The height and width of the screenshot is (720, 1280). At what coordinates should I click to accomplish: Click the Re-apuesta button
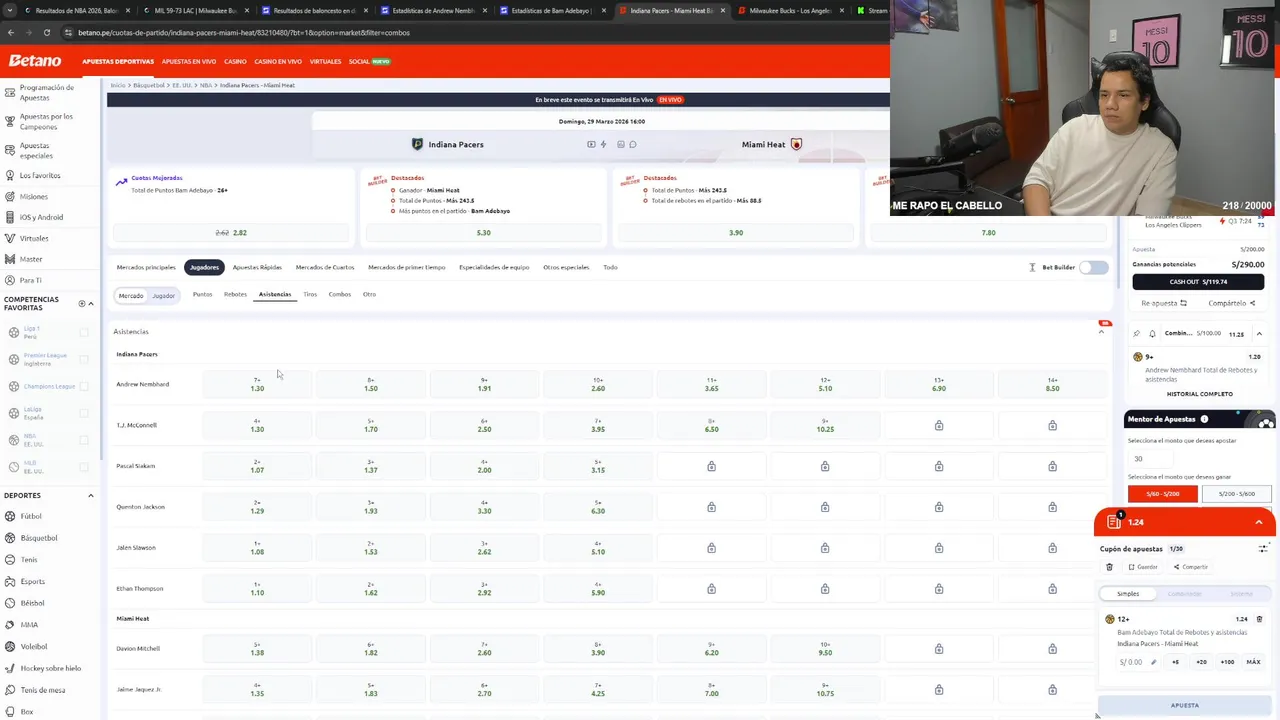point(1164,303)
